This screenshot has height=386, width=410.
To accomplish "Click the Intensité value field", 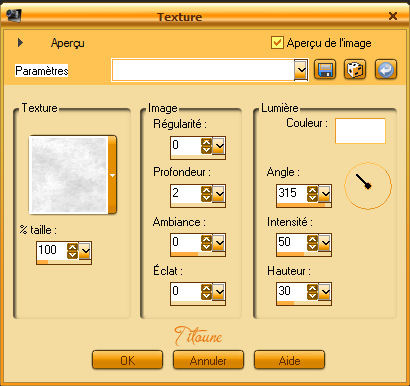I will (292, 242).
